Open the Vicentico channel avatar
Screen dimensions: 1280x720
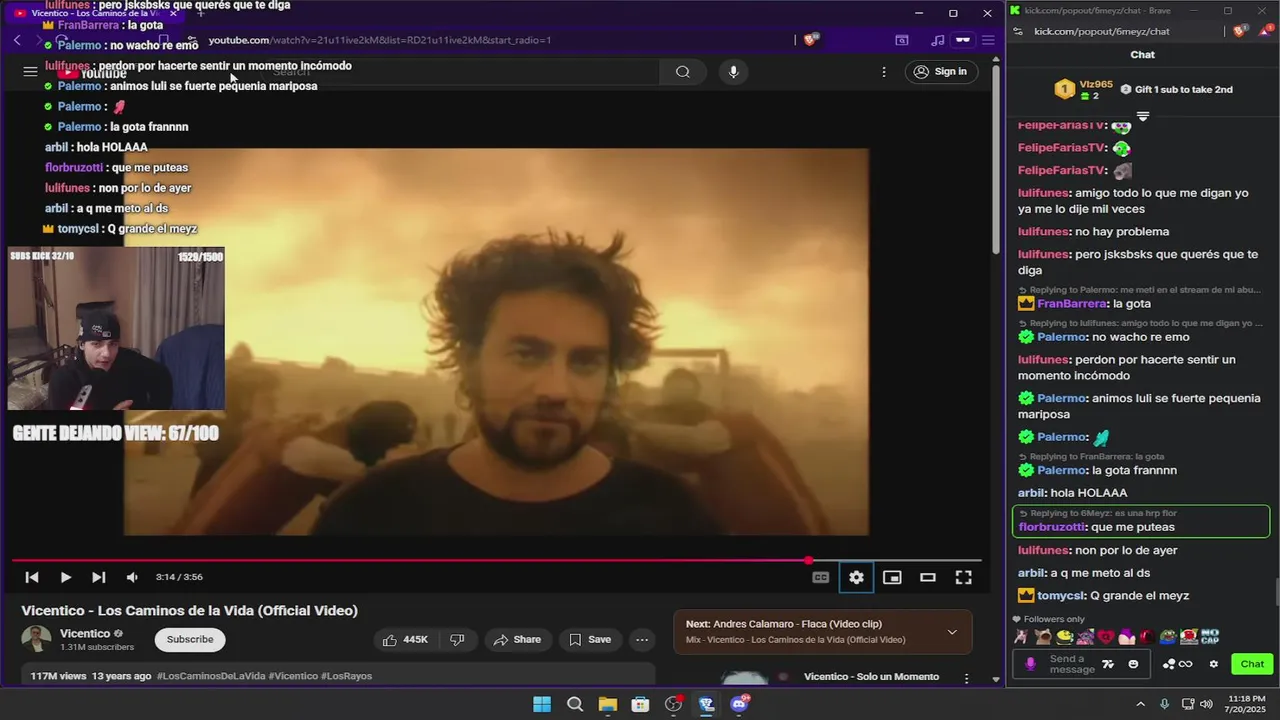pos(37,639)
